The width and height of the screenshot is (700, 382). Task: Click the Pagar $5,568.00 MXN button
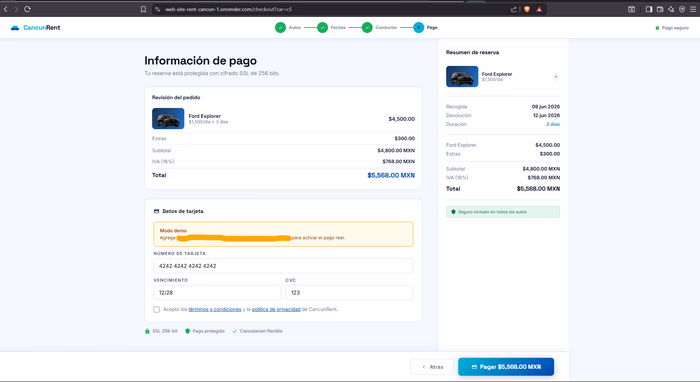[506, 367]
